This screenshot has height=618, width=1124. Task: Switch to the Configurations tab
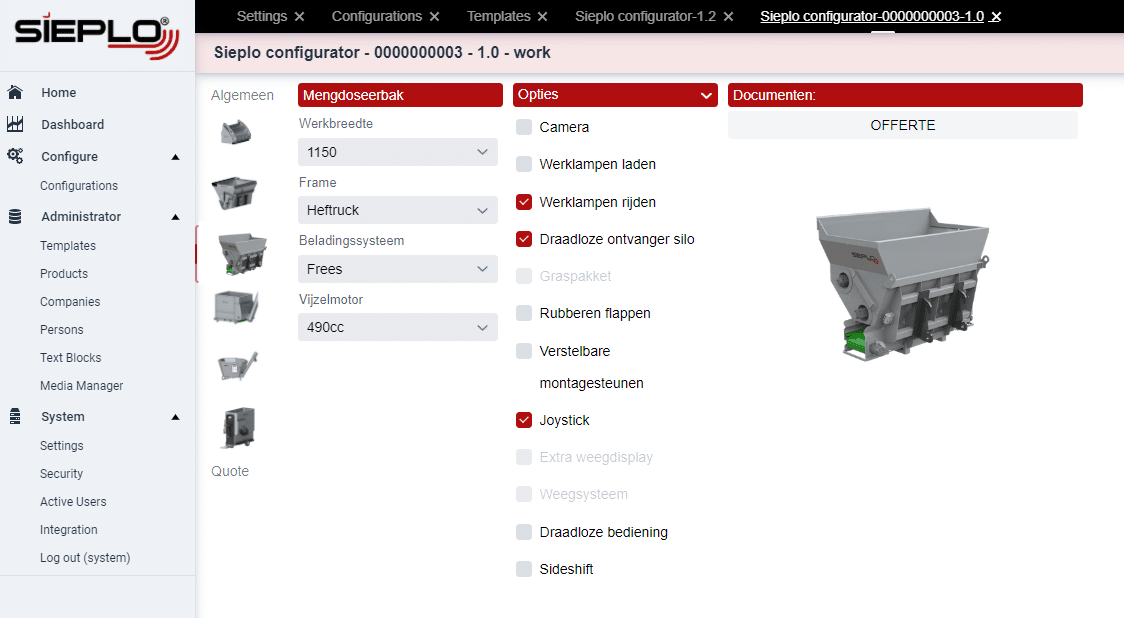pyautogui.click(x=376, y=16)
